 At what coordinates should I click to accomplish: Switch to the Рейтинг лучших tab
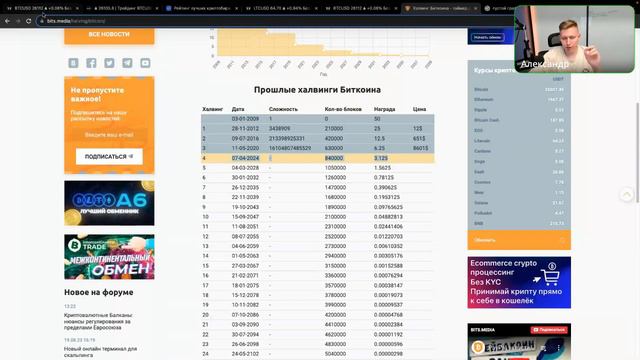(201, 8)
